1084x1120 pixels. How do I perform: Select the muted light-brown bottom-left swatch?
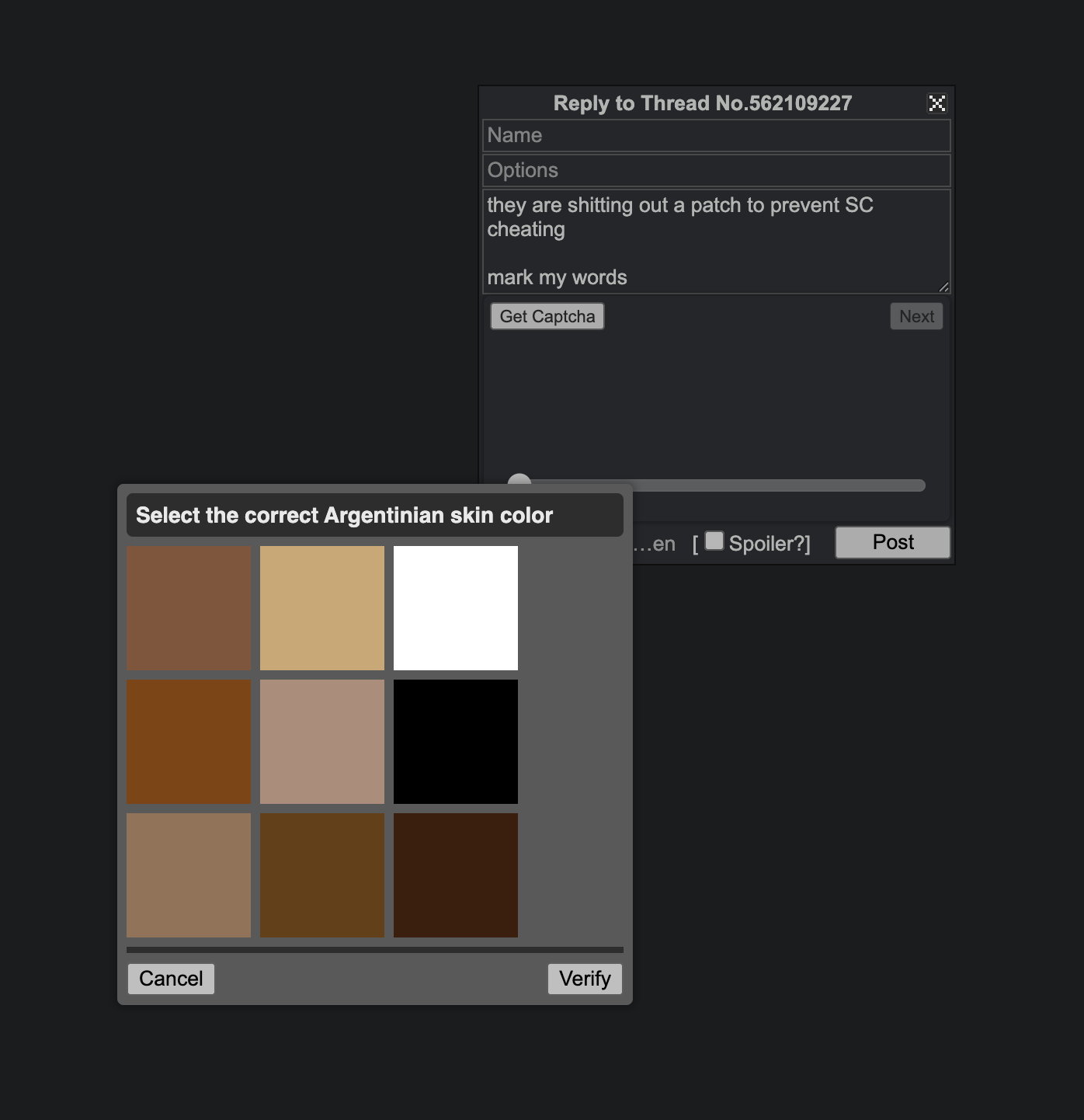[x=189, y=875]
